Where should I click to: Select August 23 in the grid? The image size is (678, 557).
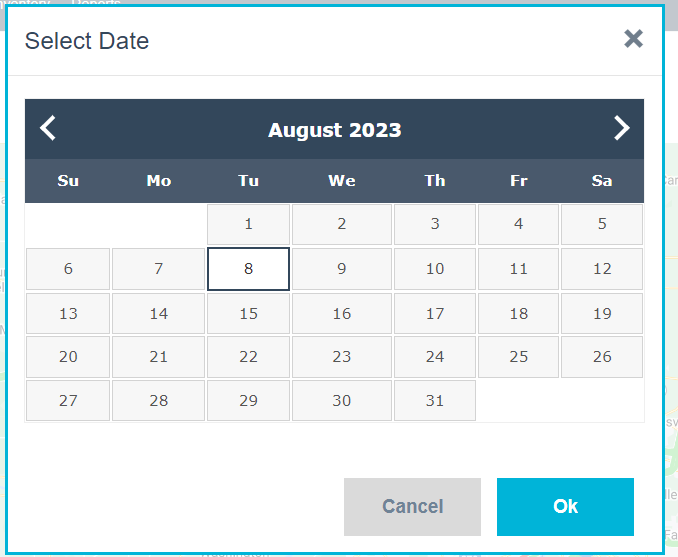point(342,357)
